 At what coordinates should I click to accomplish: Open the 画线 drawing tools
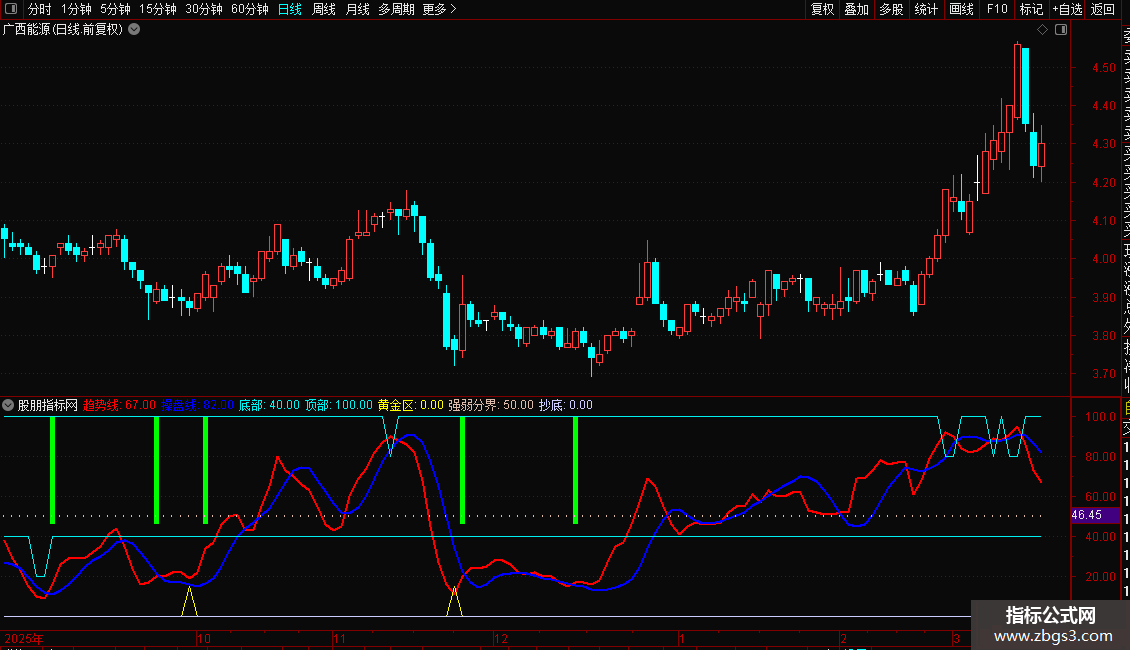click(x=961, y=9)
